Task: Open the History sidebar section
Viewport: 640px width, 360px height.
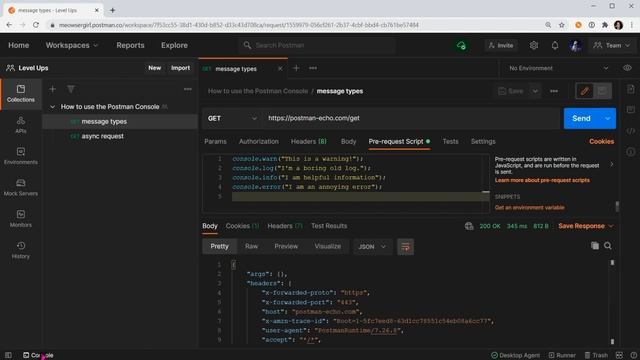Action: [20, 250]
